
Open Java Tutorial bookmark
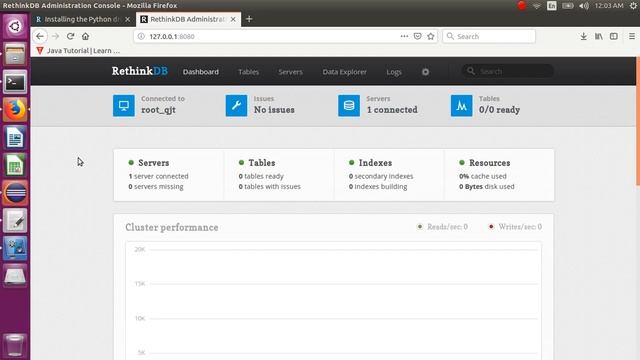coord(78,51)
